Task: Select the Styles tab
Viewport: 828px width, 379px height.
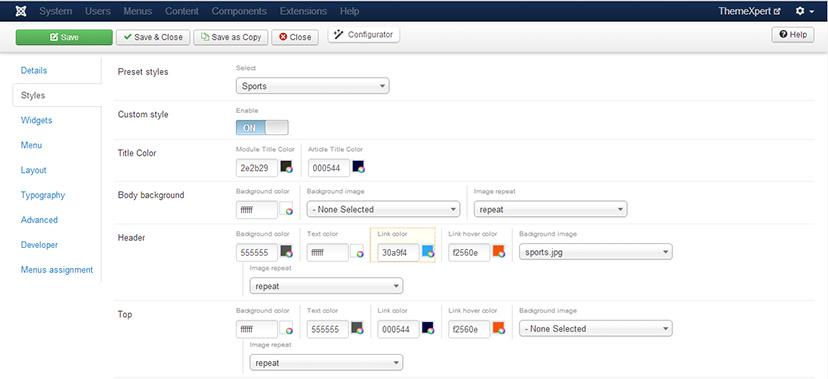Action: click(x=33, y=96)
